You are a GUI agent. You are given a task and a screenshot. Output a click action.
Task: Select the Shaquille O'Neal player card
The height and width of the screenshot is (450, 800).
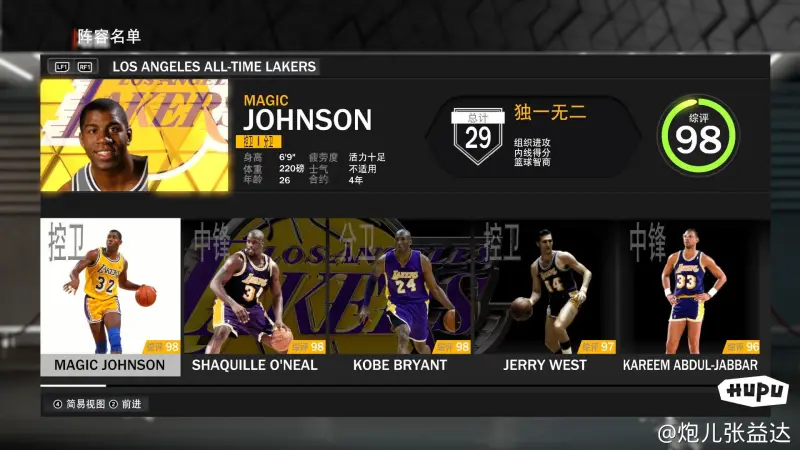pyautogui.click(x=255, y=297)
